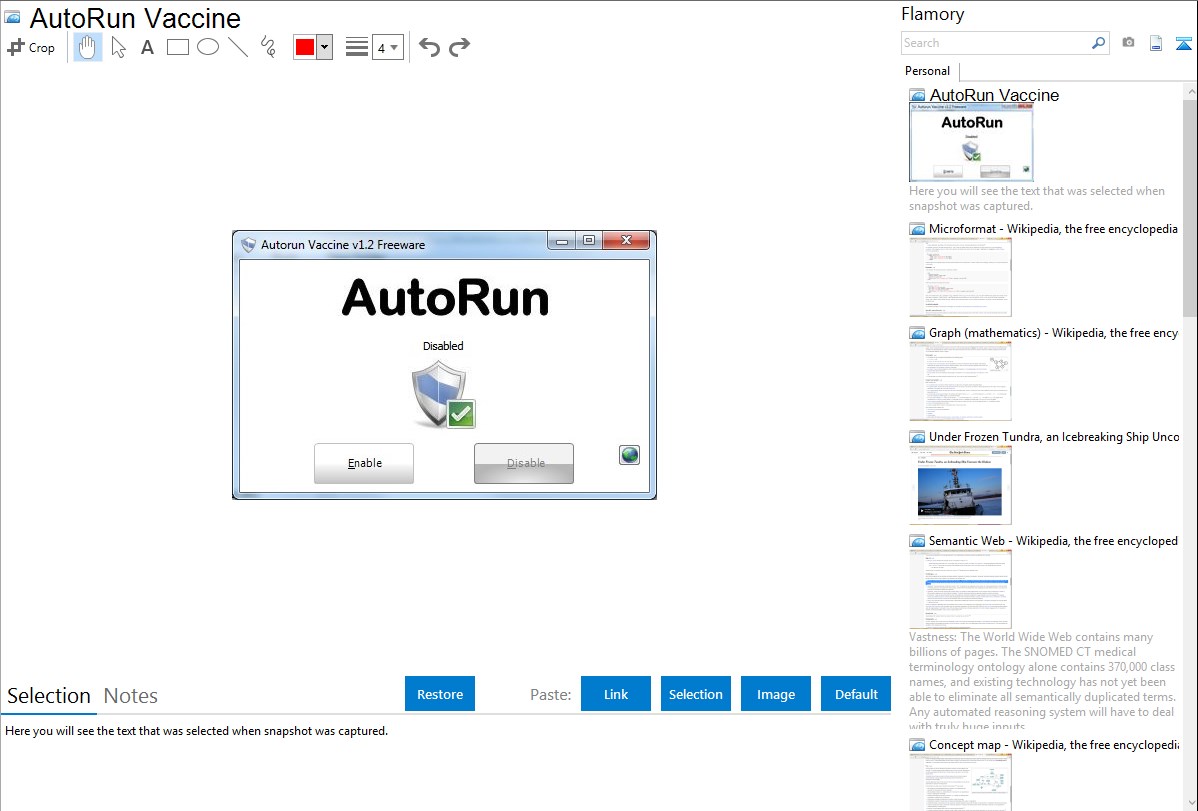Click the Link paste button
This screenshot has height=811, width=1198.
[x=616, y=694]
